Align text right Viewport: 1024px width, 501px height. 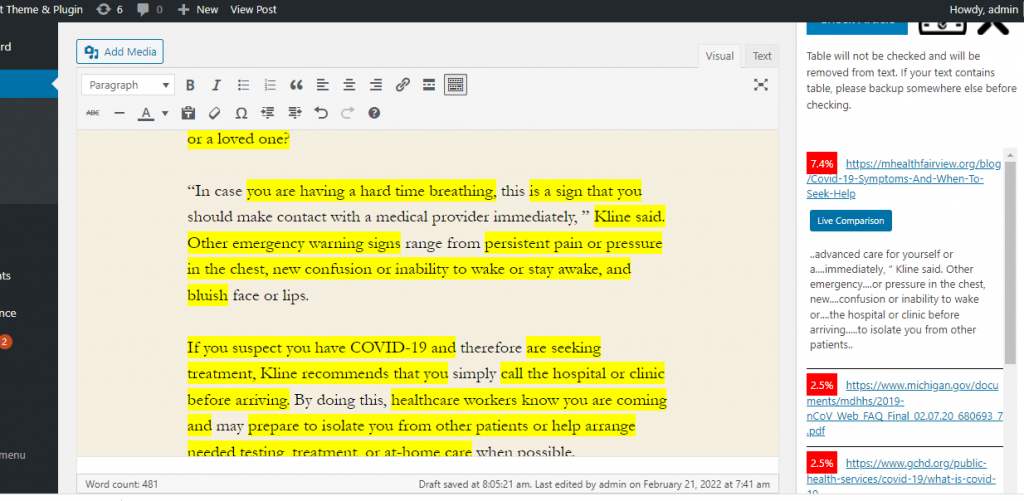[x=376, y=85]
